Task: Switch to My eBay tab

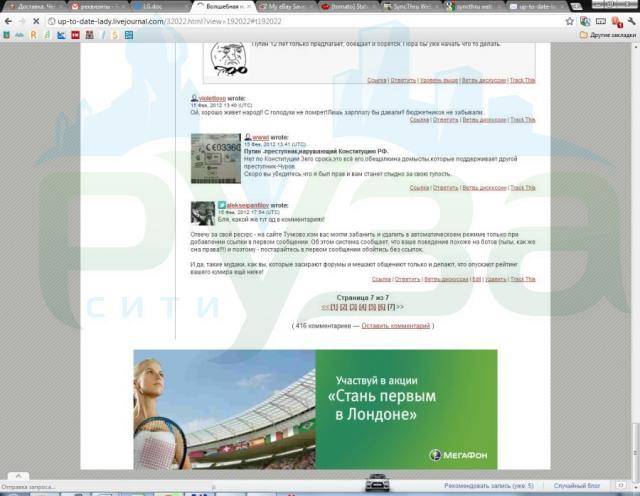Action: (286, 7)
